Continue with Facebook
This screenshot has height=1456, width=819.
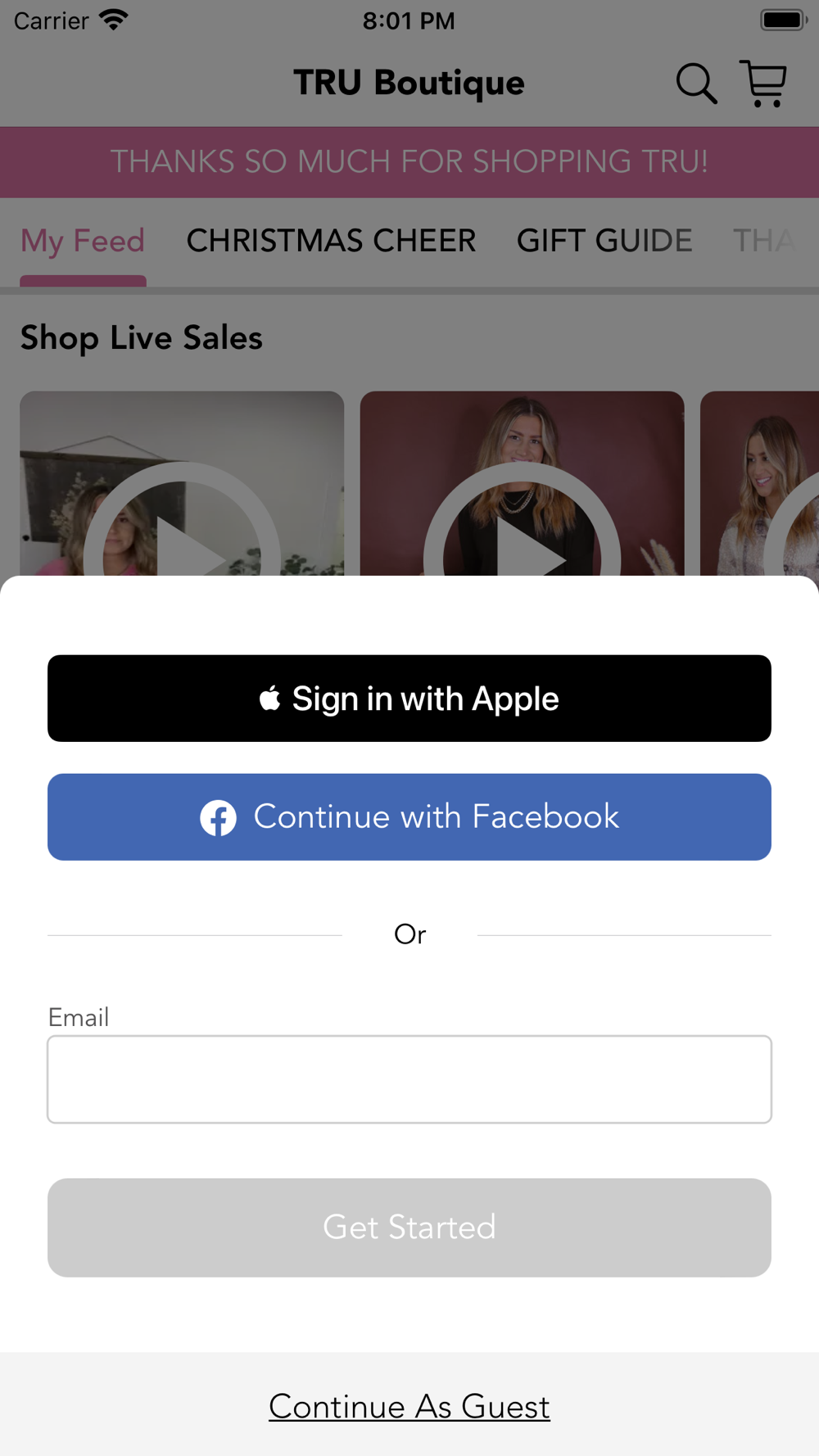point(409,817)
